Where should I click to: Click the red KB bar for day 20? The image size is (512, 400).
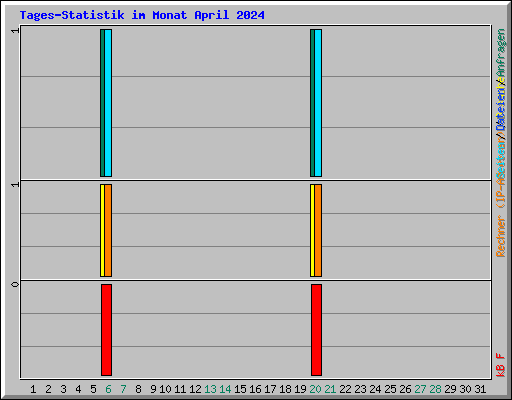[x=316, y=330]
